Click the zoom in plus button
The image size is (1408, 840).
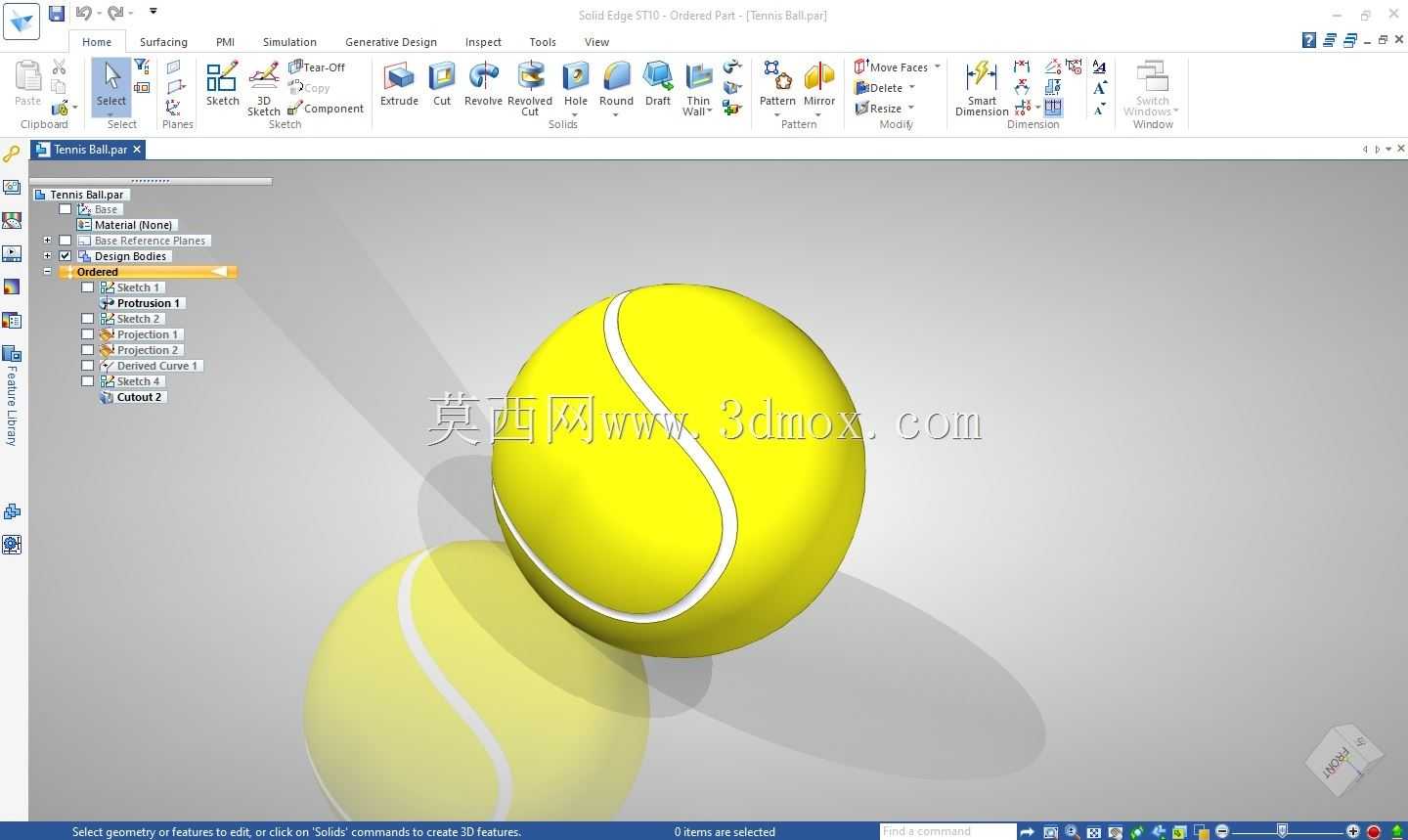pyautogui.click(x=1353, y=832)
